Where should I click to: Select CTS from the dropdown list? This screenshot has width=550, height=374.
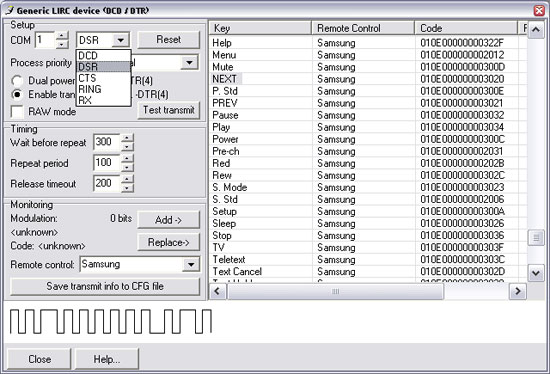[103, 78]
